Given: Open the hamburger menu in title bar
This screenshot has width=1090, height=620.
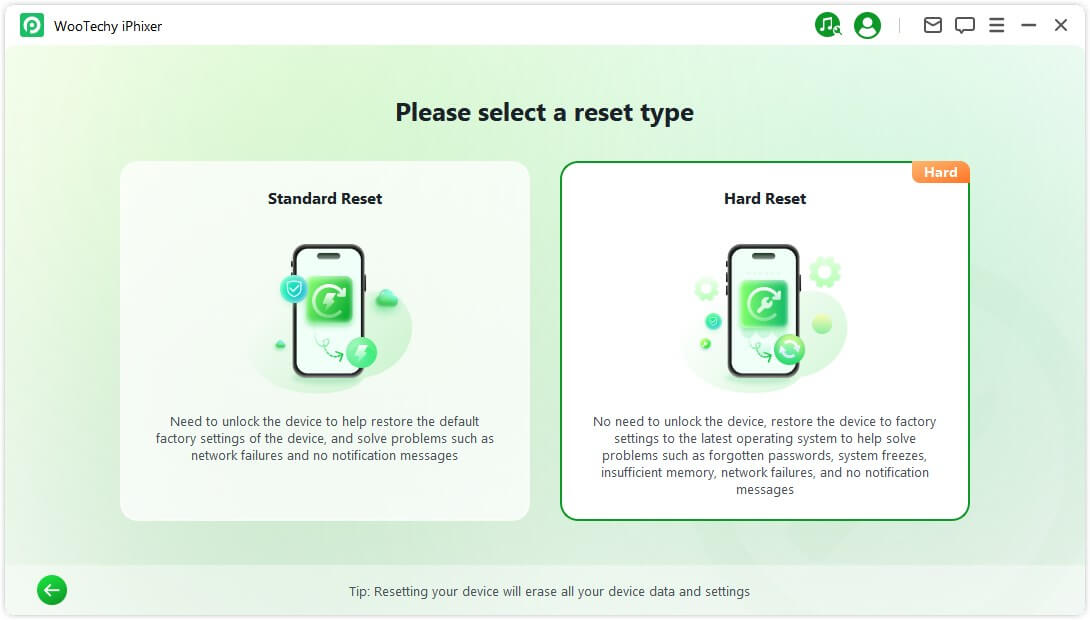Looking at the screenshot, I should click(x=996, y=26).
